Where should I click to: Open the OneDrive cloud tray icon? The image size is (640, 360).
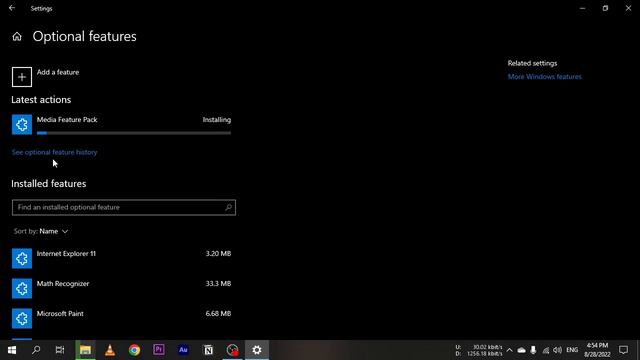pyautogui.click(x=521, y=350)
